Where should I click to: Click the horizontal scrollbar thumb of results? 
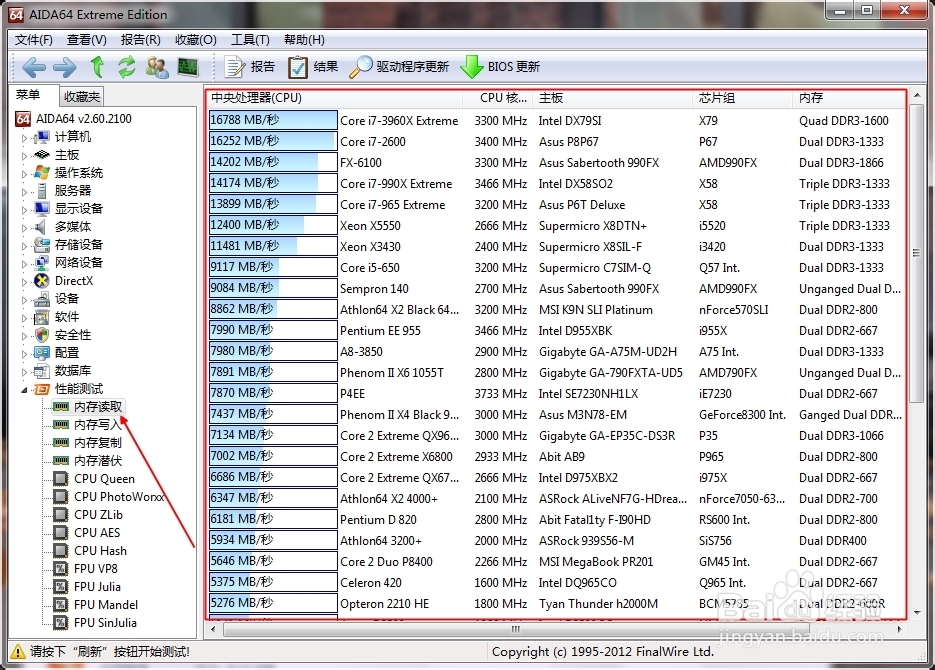pyautogui.click(x=516, y=629)
